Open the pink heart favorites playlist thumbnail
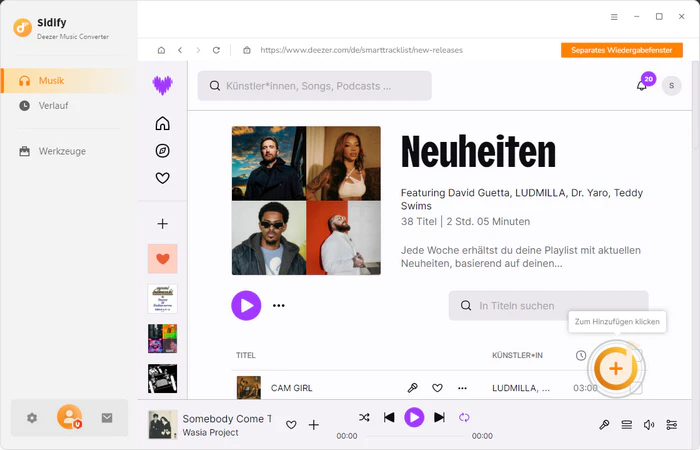This screenshot has width=700, height=450. [x=162, y=258]
